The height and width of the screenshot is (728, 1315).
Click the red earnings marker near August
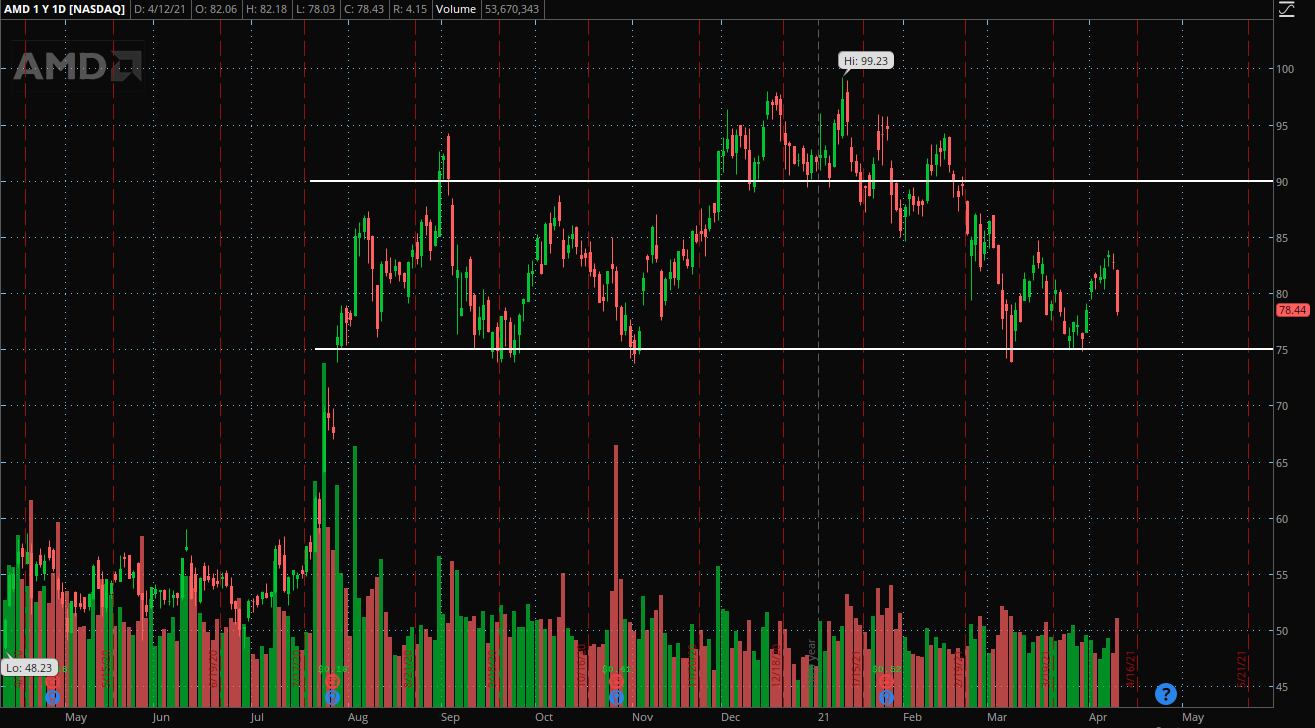(332, 681)
